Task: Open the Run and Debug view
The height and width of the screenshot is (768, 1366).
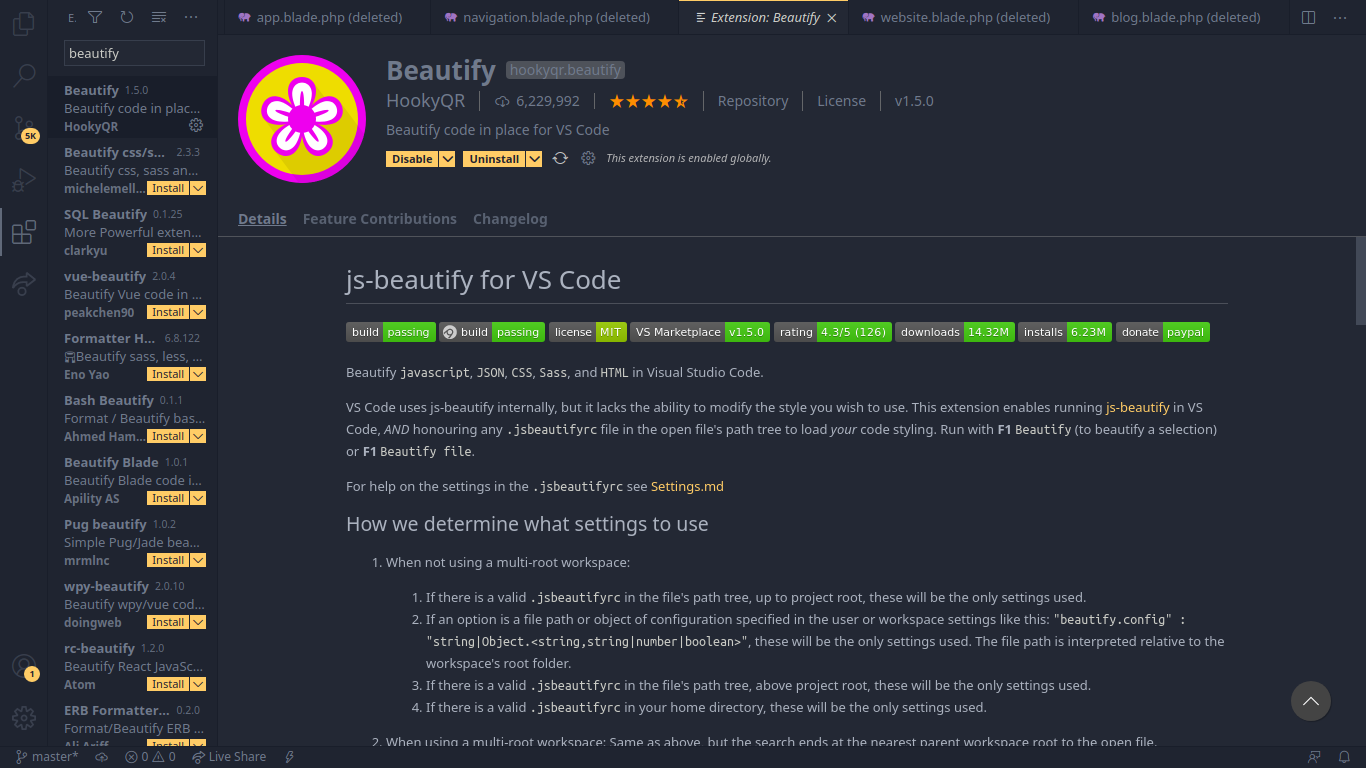Action: pos(24,181)
